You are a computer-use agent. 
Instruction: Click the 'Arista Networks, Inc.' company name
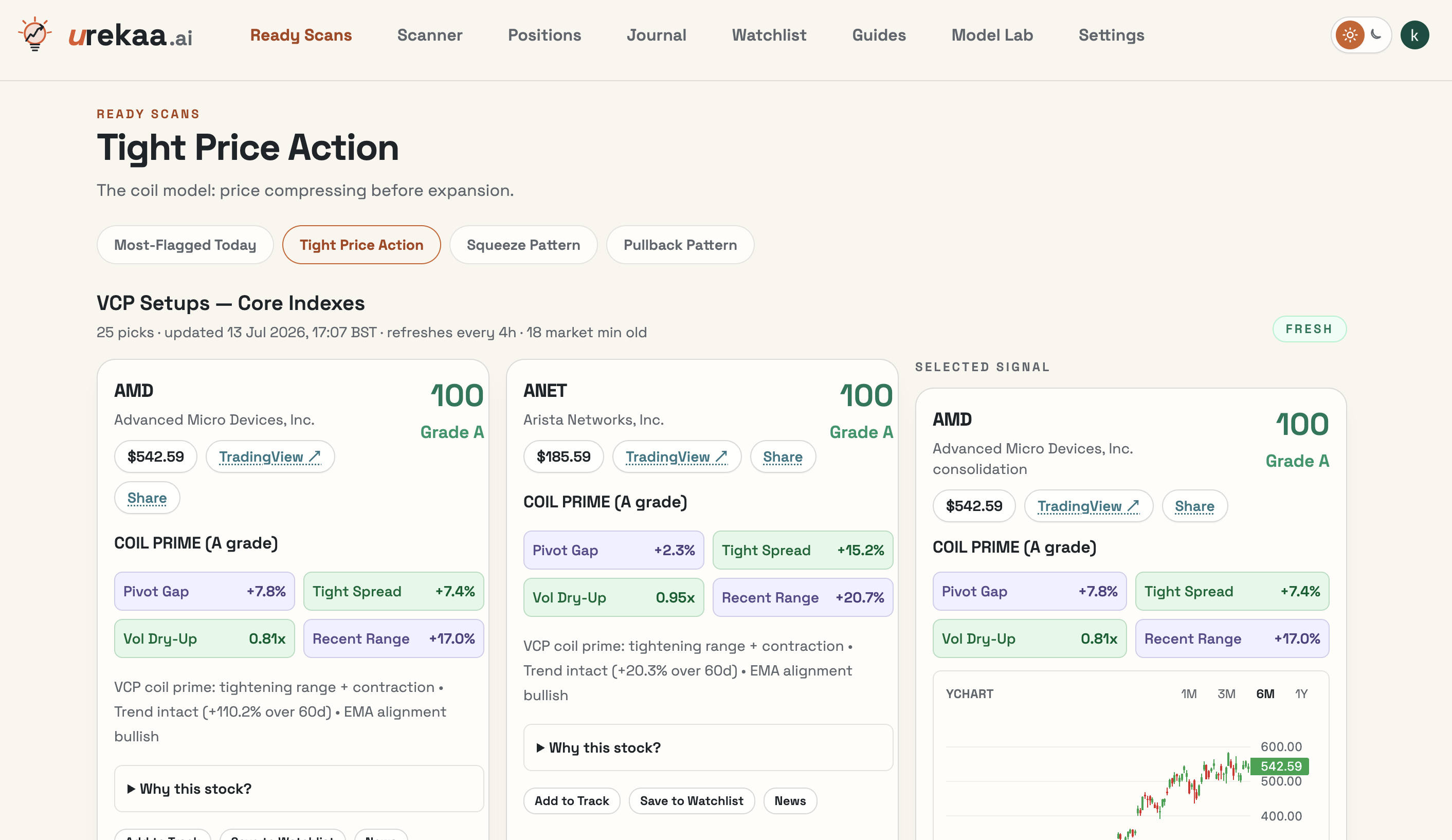click(593, 419)
